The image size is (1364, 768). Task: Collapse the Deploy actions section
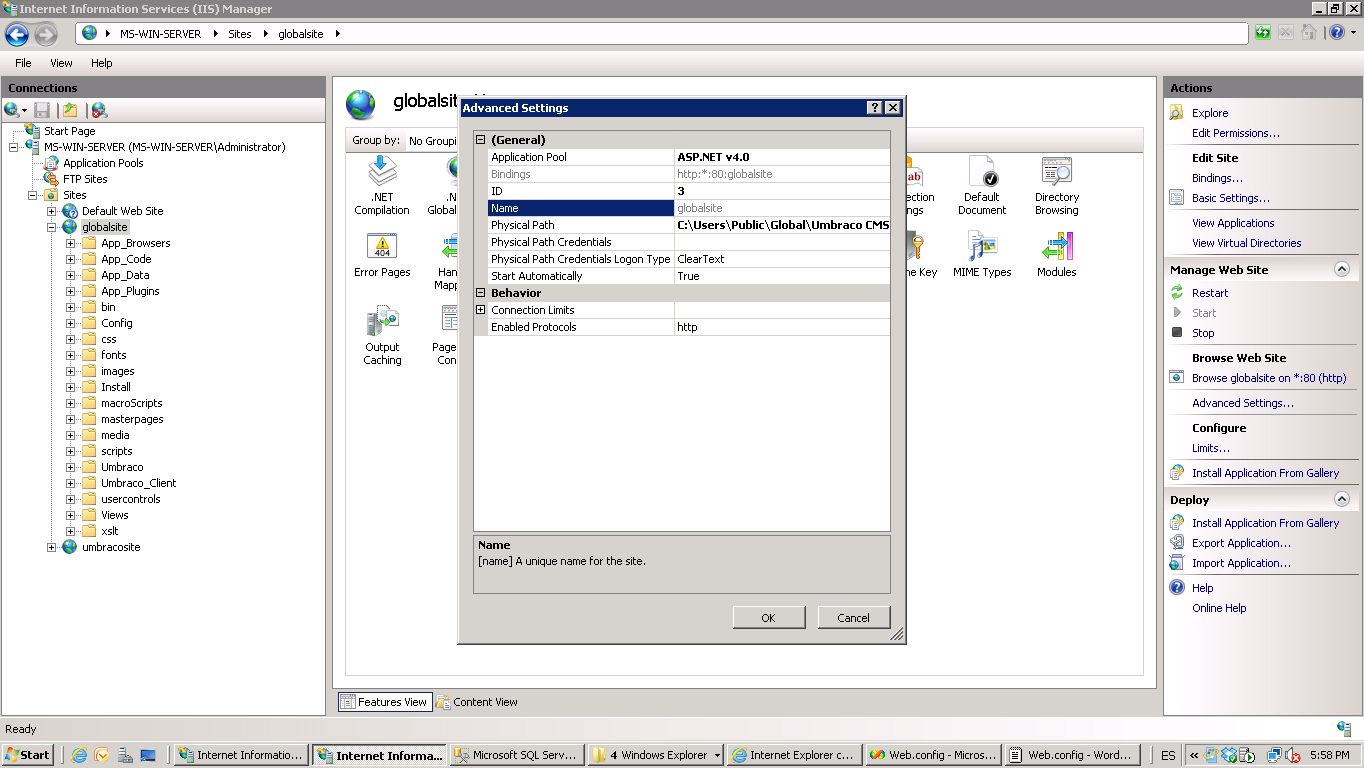coord(1342,499)
